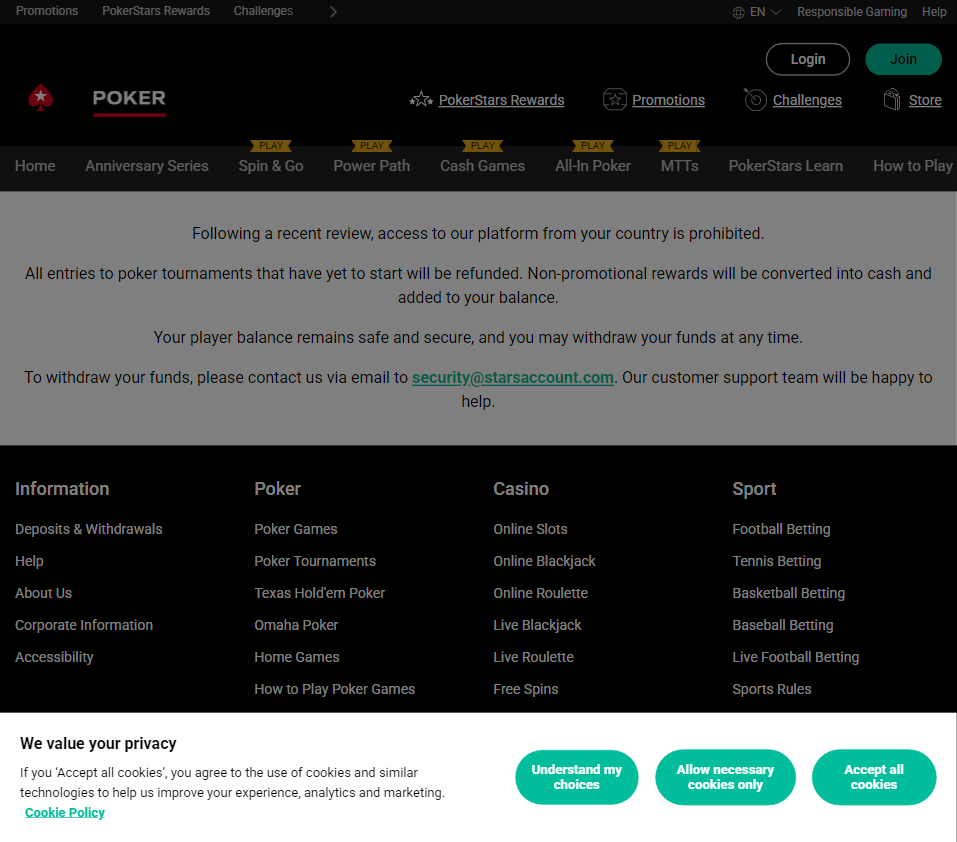This screenshot has width=957, height=842.
Task: Open the Online Roulette footer link
Action: [541, 593]
